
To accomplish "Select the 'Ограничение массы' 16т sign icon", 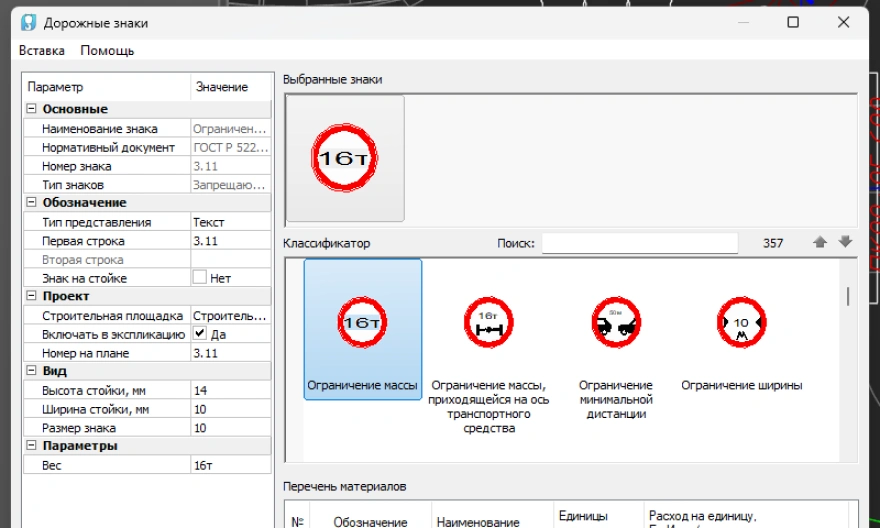I will (362, 323).
